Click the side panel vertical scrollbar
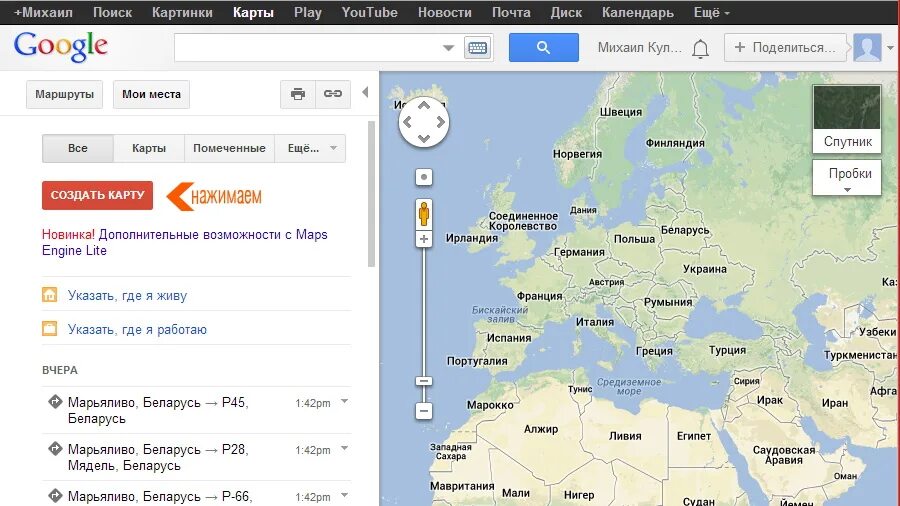 point(371,194)
